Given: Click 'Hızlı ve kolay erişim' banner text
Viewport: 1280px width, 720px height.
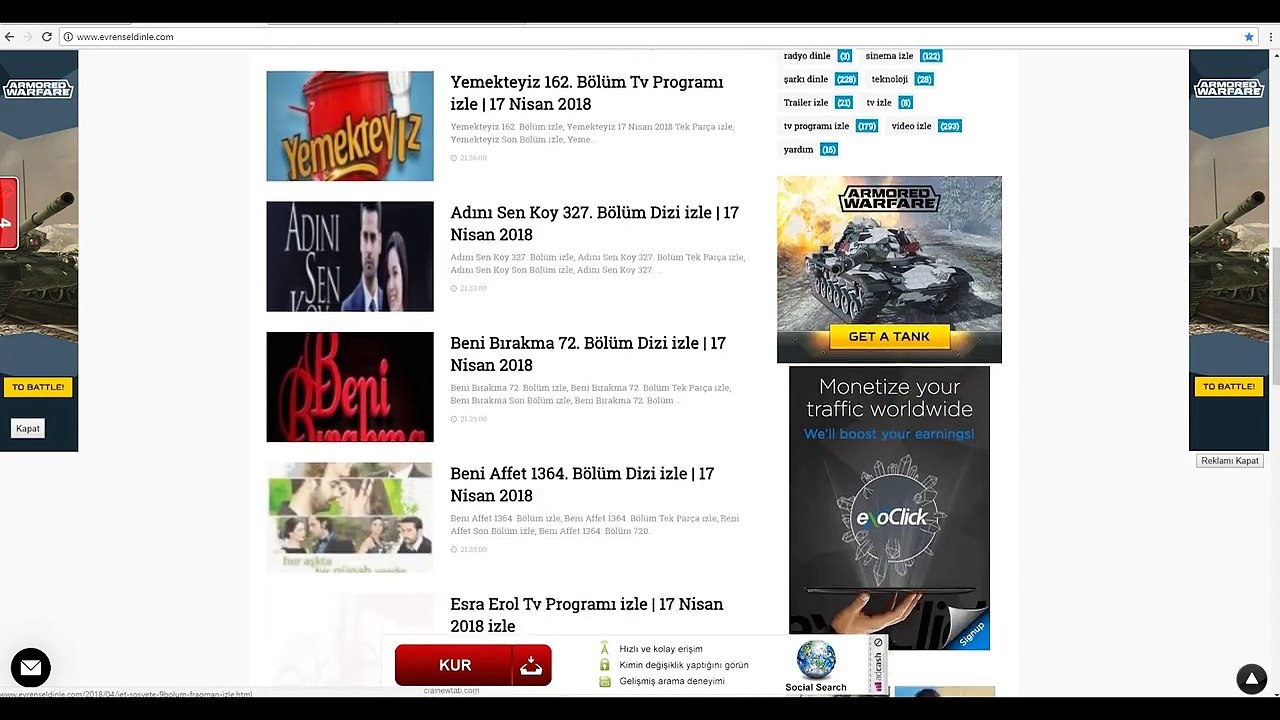Looking at the screenshot, I should (x=661, y=649).
